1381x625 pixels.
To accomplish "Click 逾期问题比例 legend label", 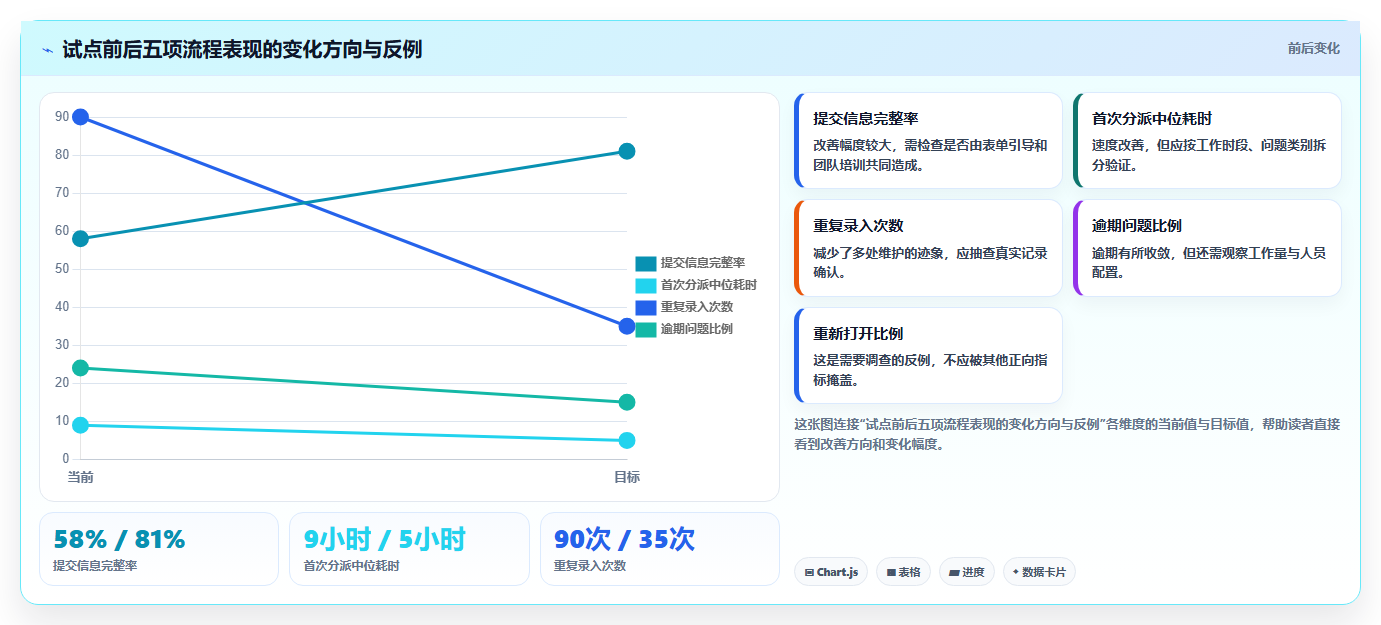I will [696, 329].
